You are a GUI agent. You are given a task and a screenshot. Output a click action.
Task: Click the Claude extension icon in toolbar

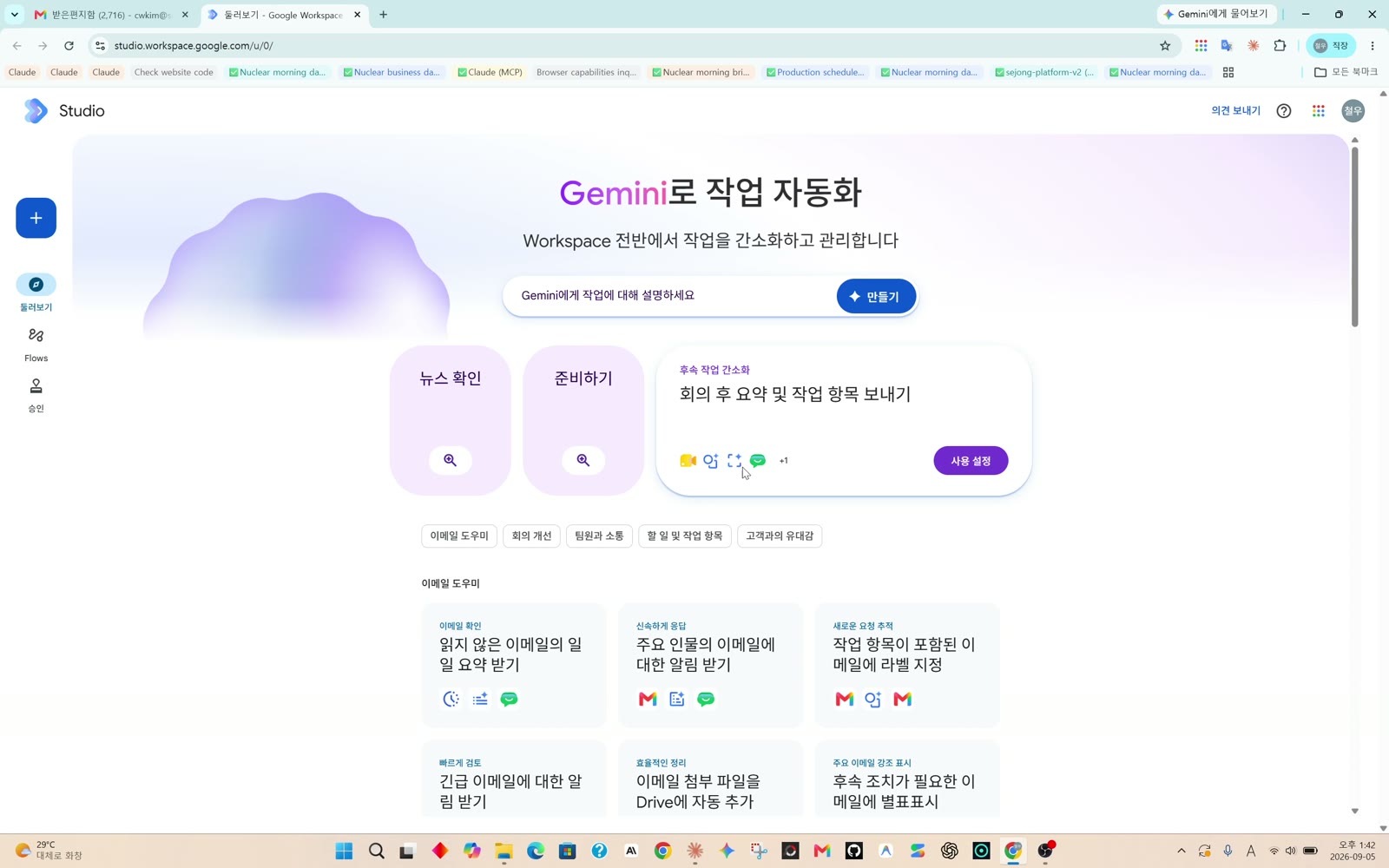(1254, 46)
